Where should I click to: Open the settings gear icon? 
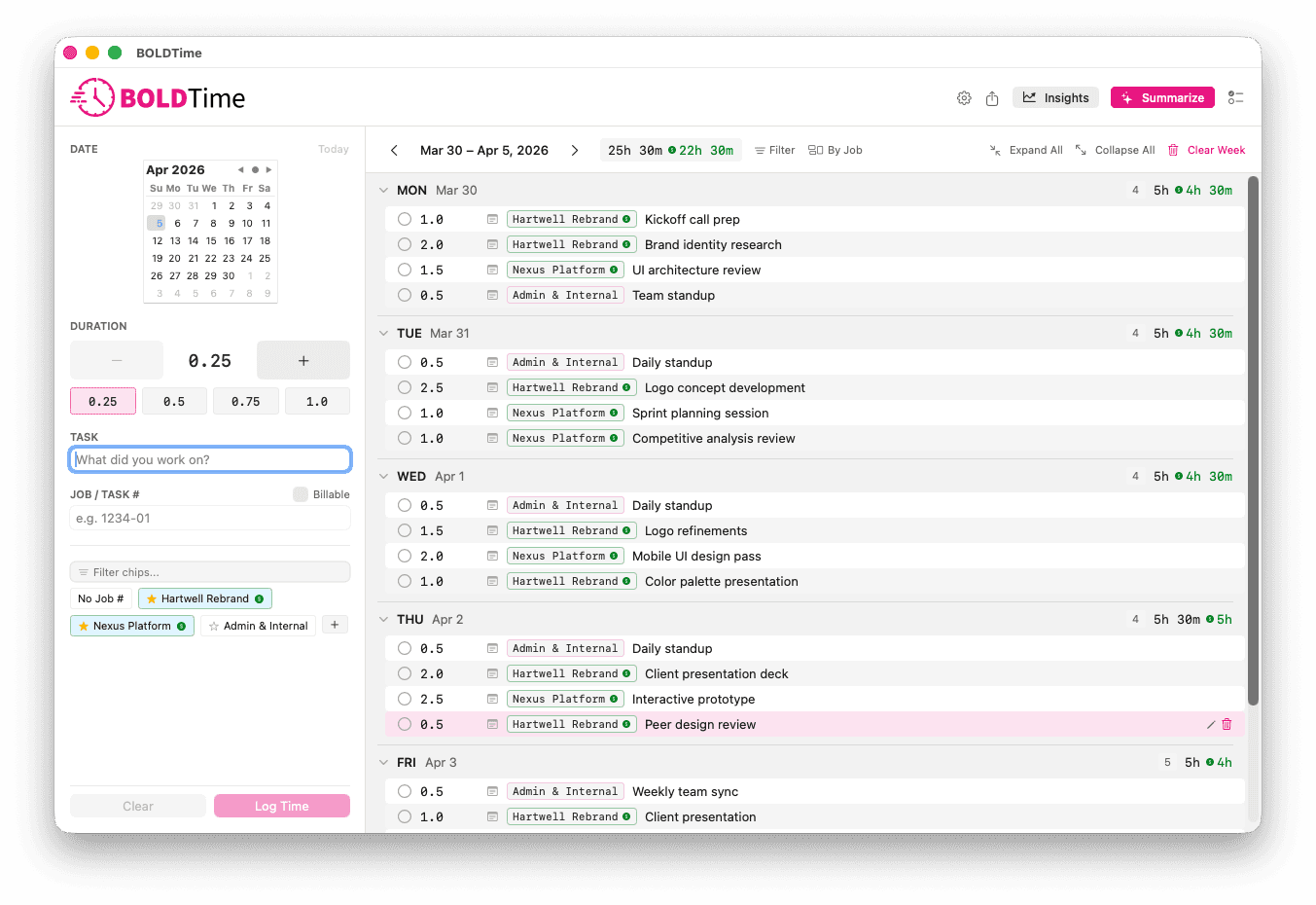click(964, 97)
